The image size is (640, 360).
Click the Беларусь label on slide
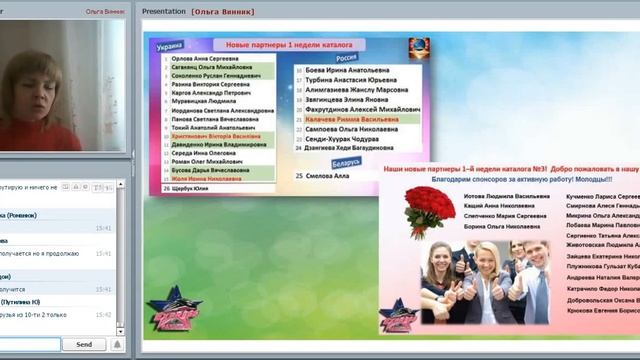[x=346, y=163]
